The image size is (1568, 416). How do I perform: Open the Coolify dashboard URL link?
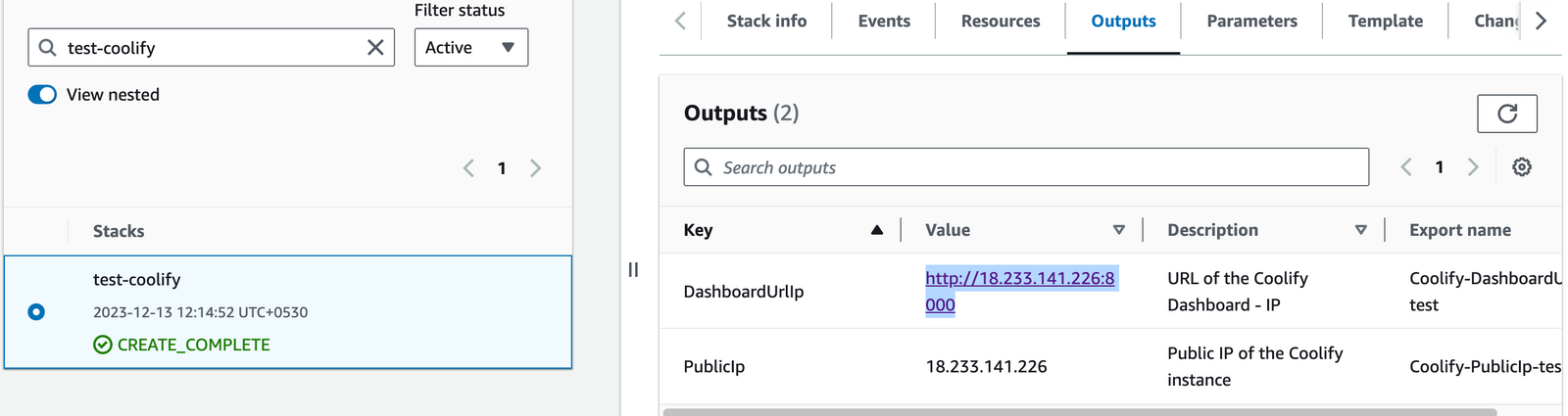pyautogui.click(x=1020, y=291)
